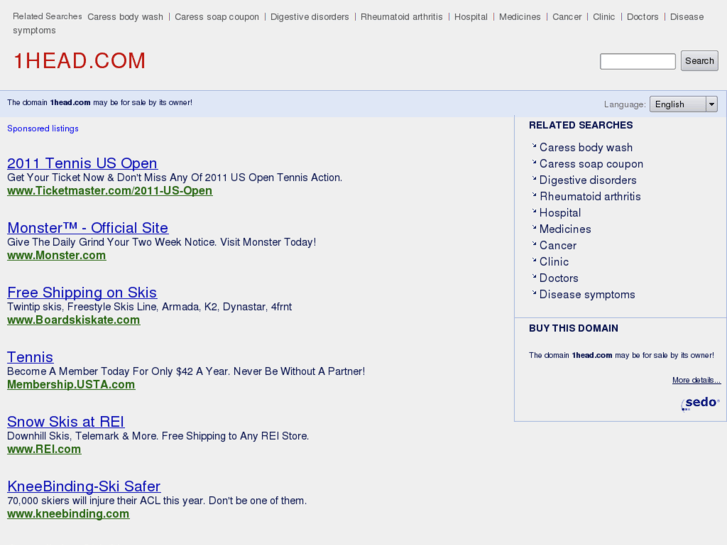This screenshot has height=545, width=727.
Task: Click Sponsored listings link
Action: (43, 128)
